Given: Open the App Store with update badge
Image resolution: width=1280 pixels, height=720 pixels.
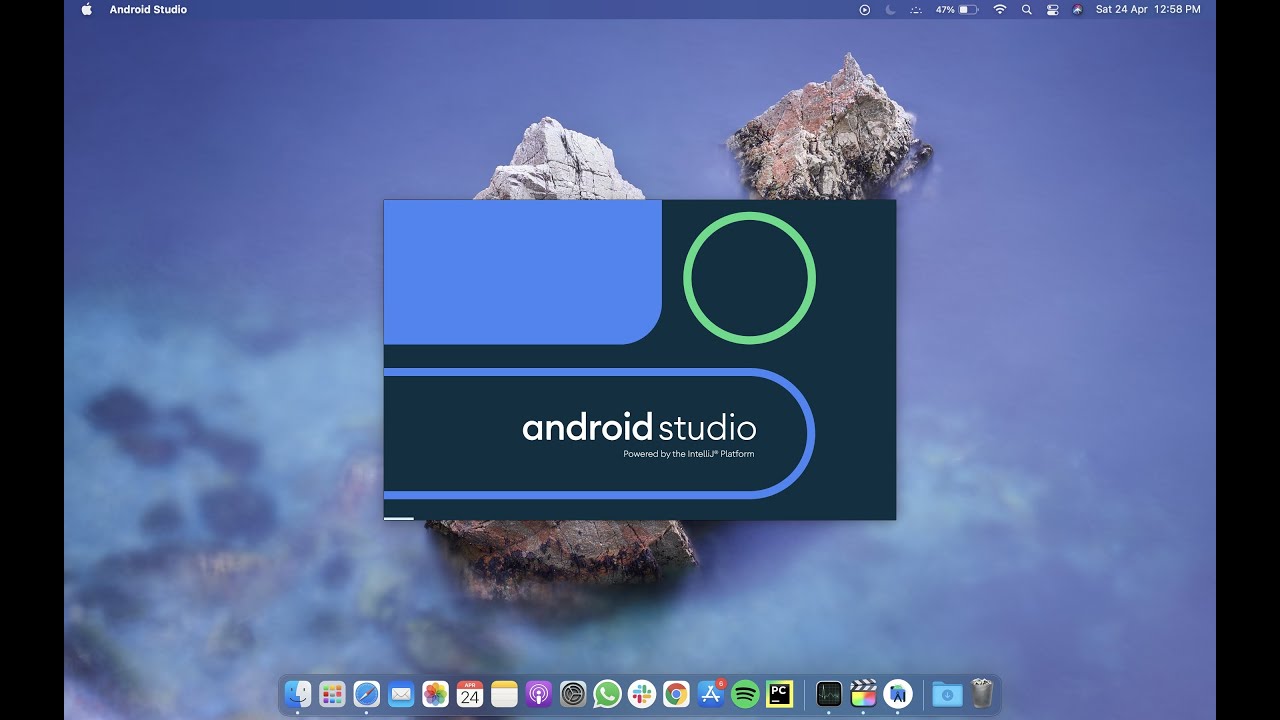Looking at the screenshot, I should [711, 693].
